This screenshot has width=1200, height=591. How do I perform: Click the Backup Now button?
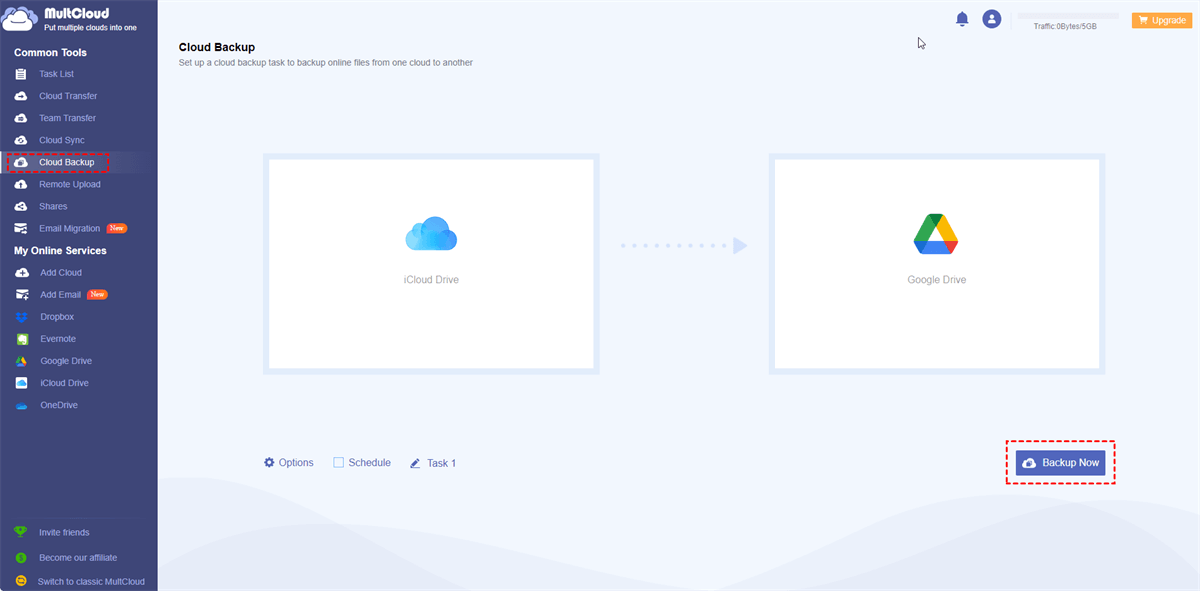point(1060,463)
